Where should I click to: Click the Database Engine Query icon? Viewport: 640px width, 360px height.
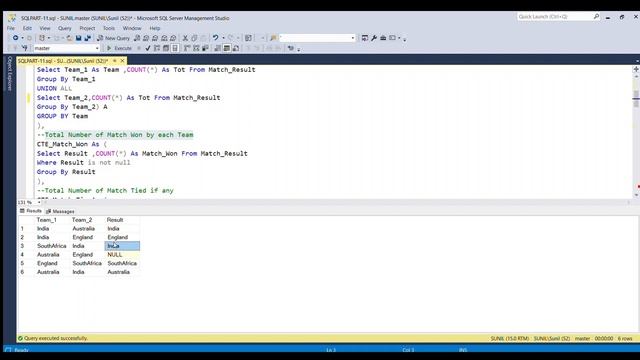[137, 38]
